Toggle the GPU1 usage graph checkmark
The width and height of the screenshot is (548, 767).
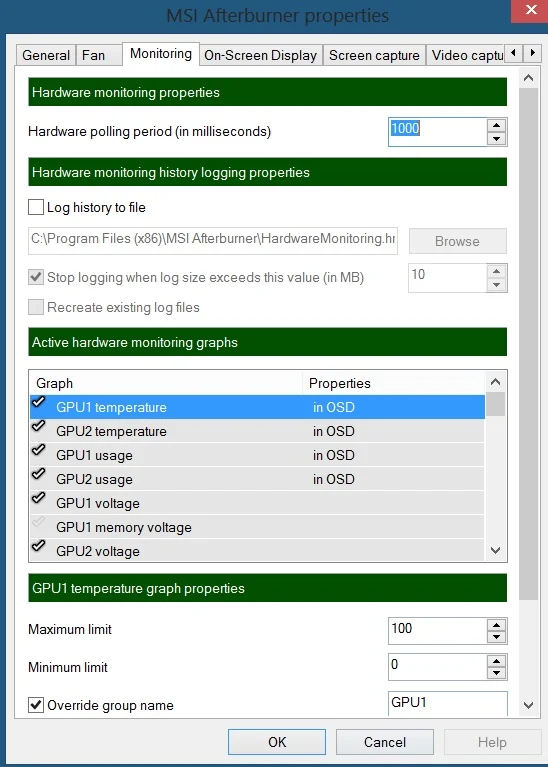(x=39, y=450)
